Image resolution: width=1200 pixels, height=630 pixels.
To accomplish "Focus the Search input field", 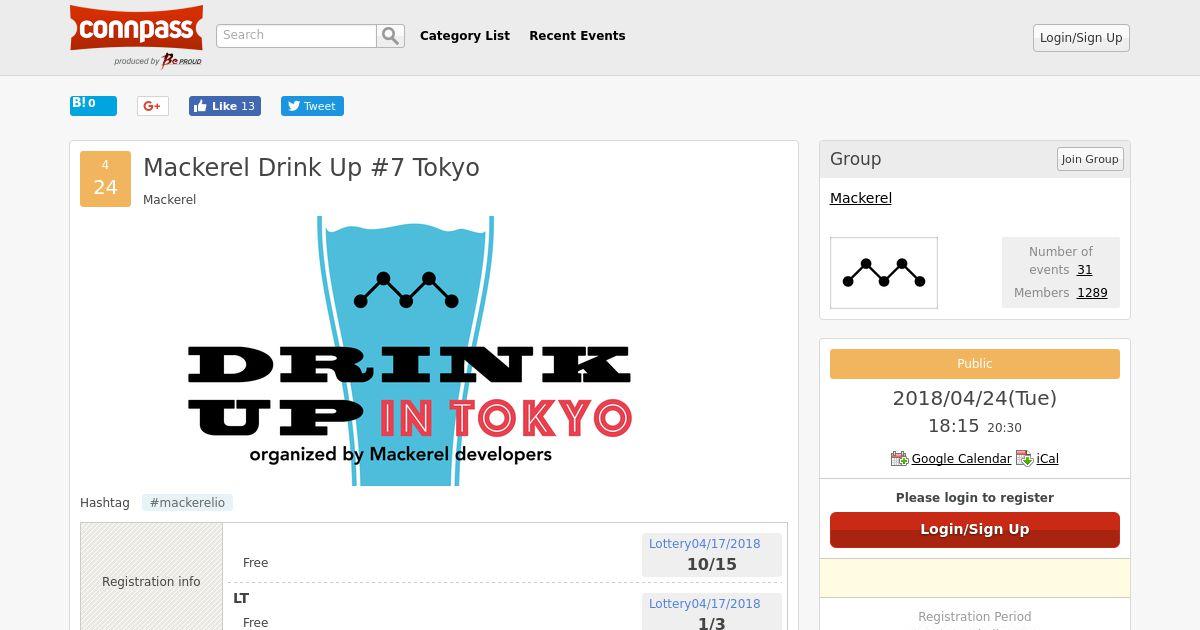I will point(296,36).
